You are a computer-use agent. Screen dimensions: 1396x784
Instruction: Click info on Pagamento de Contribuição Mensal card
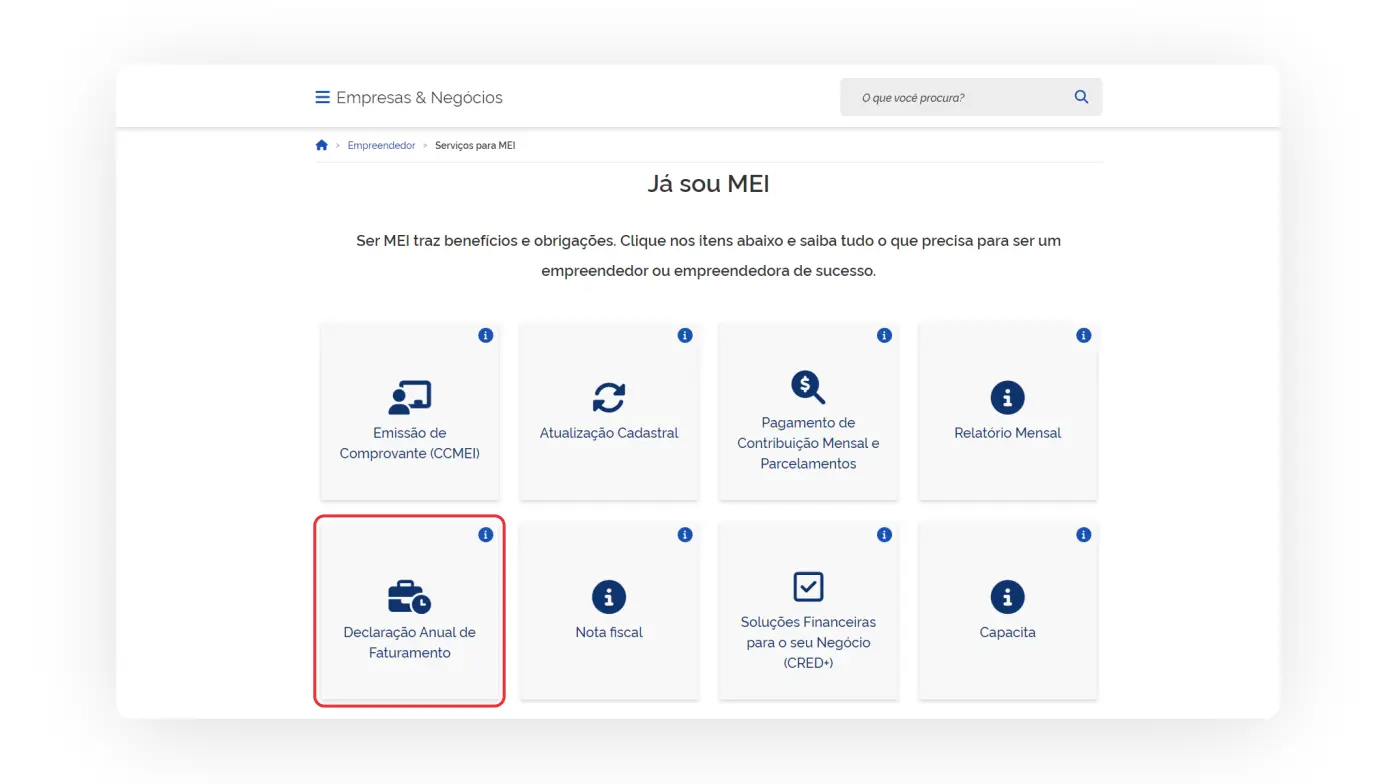pos(883,335)
